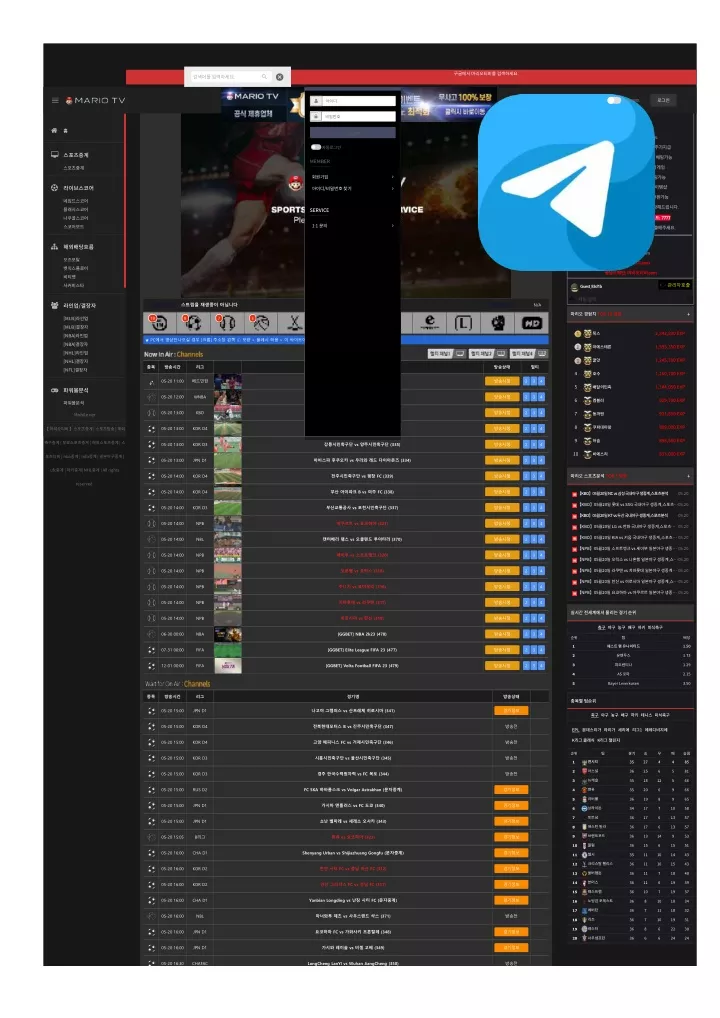Select the baseball filter icon in sports bar
Viewport: 720px width, 1018px height.
(260, 322)
